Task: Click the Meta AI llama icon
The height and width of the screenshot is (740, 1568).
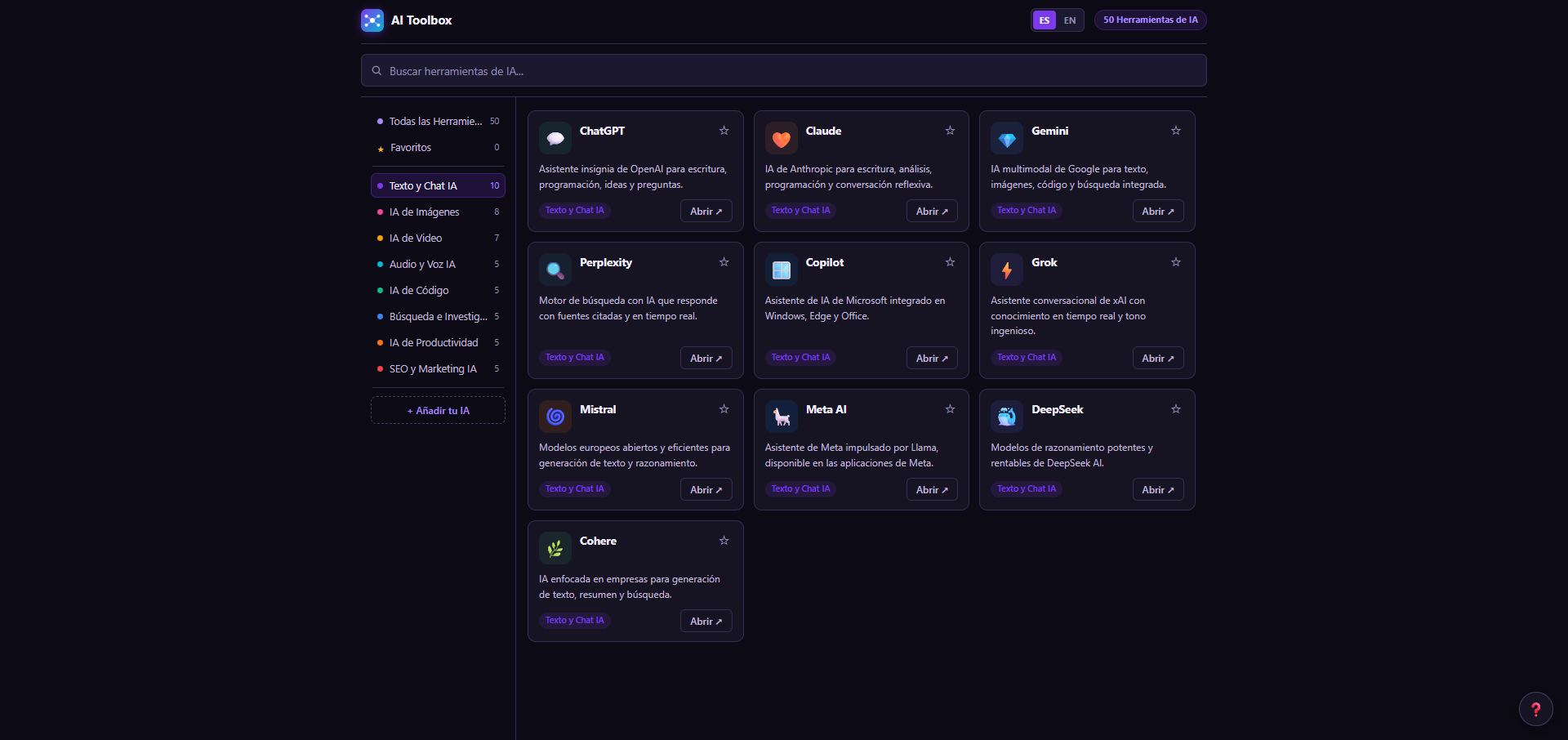Action: 782,417
